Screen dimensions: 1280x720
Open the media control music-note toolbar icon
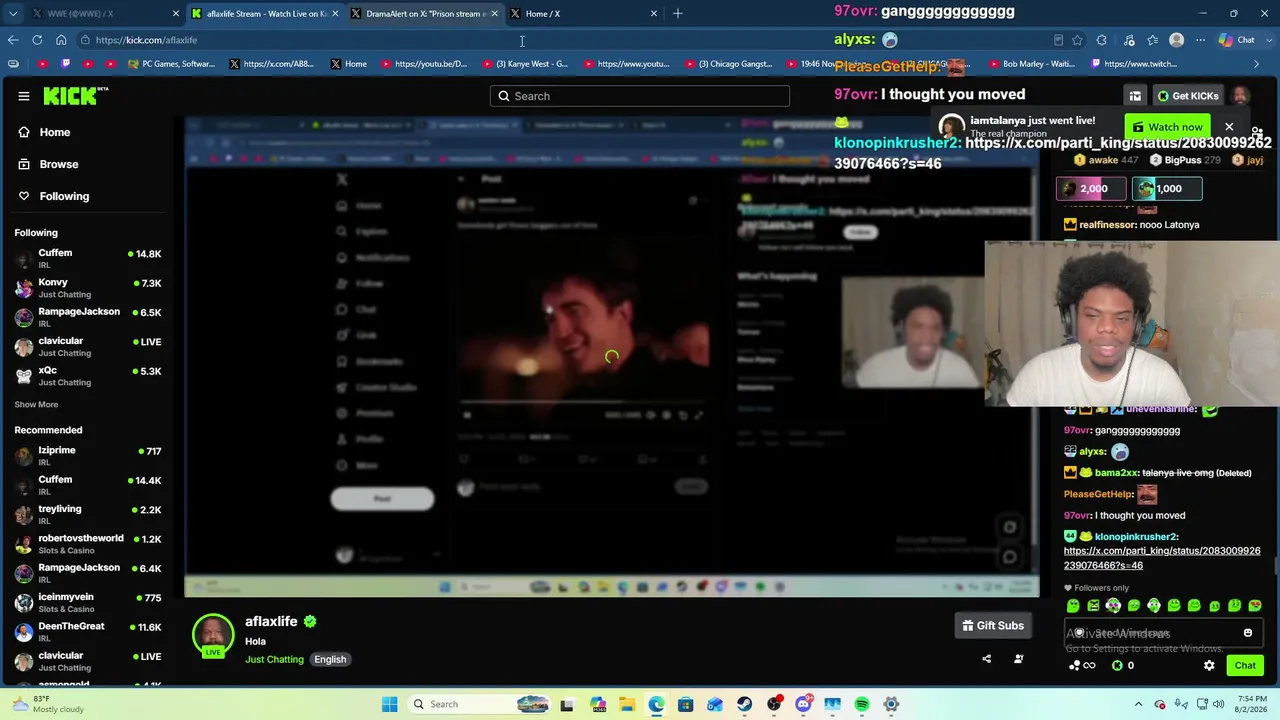point(1129,40)
